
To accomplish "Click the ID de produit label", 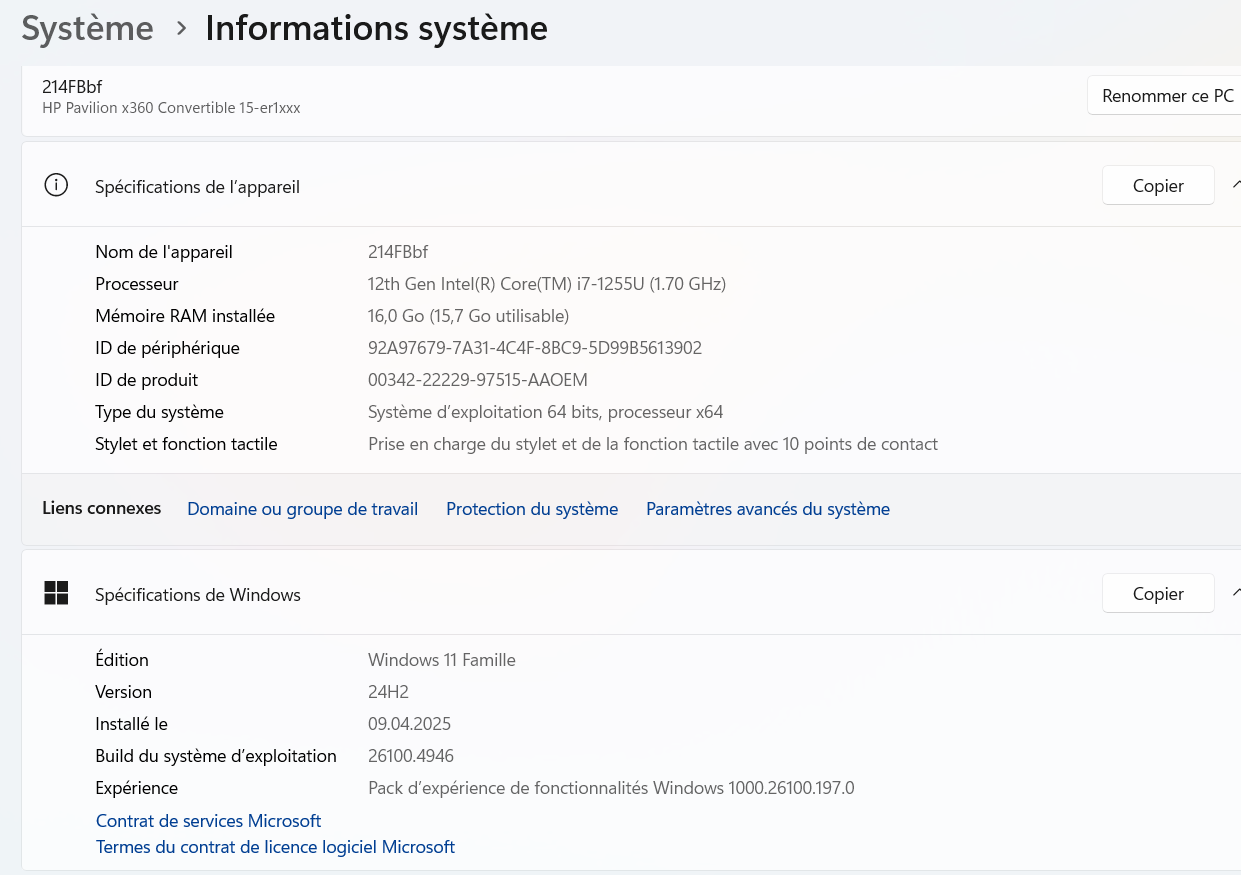I will (147, 380).
